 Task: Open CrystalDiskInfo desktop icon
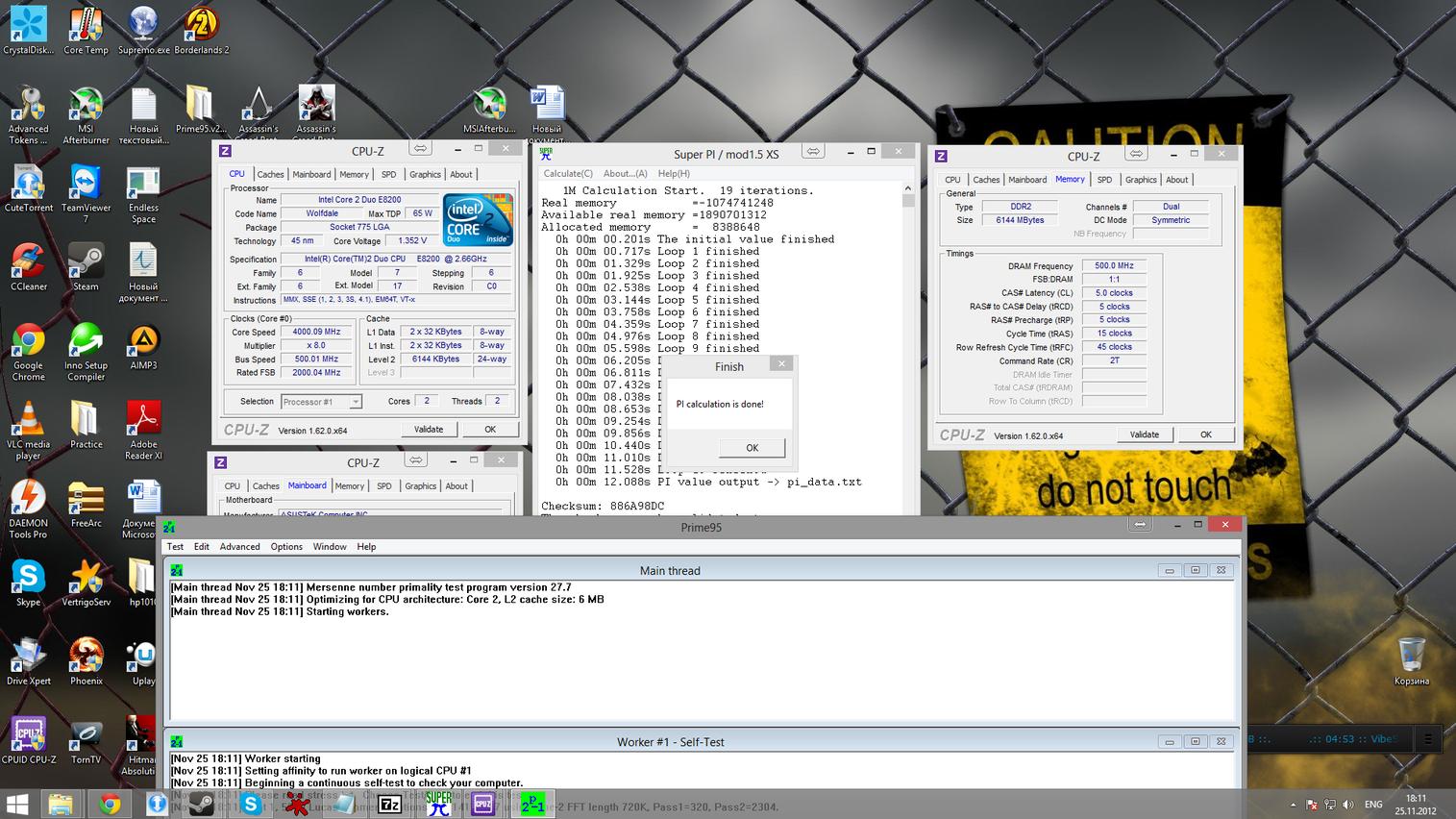28,31
